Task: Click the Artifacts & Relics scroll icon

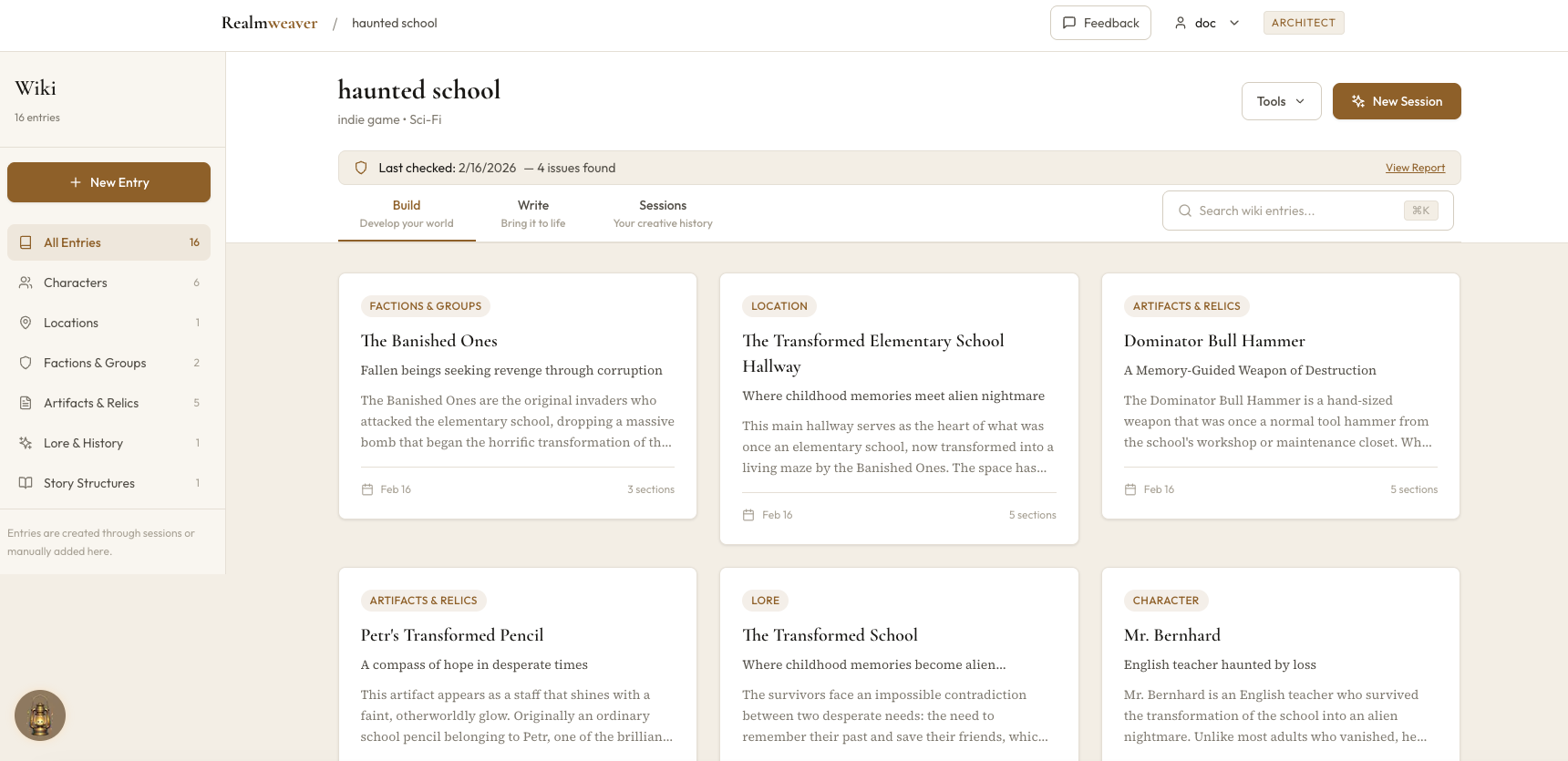Action: tap(26, 403)
